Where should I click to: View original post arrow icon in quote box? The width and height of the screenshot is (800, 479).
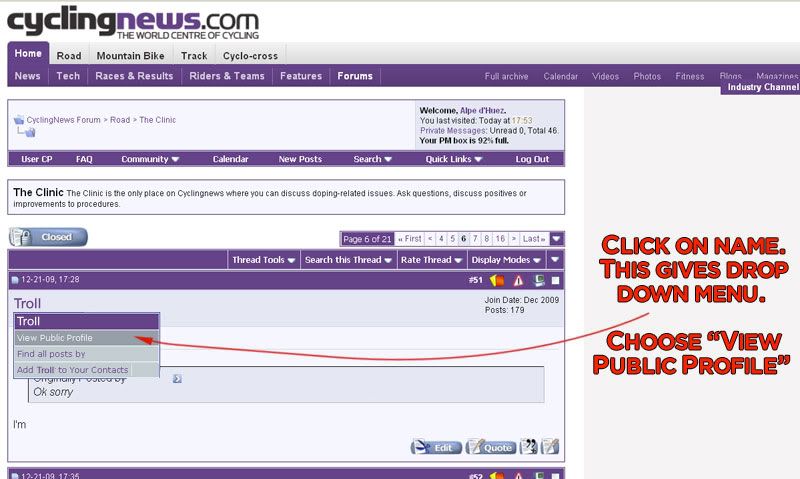[177, 379]
